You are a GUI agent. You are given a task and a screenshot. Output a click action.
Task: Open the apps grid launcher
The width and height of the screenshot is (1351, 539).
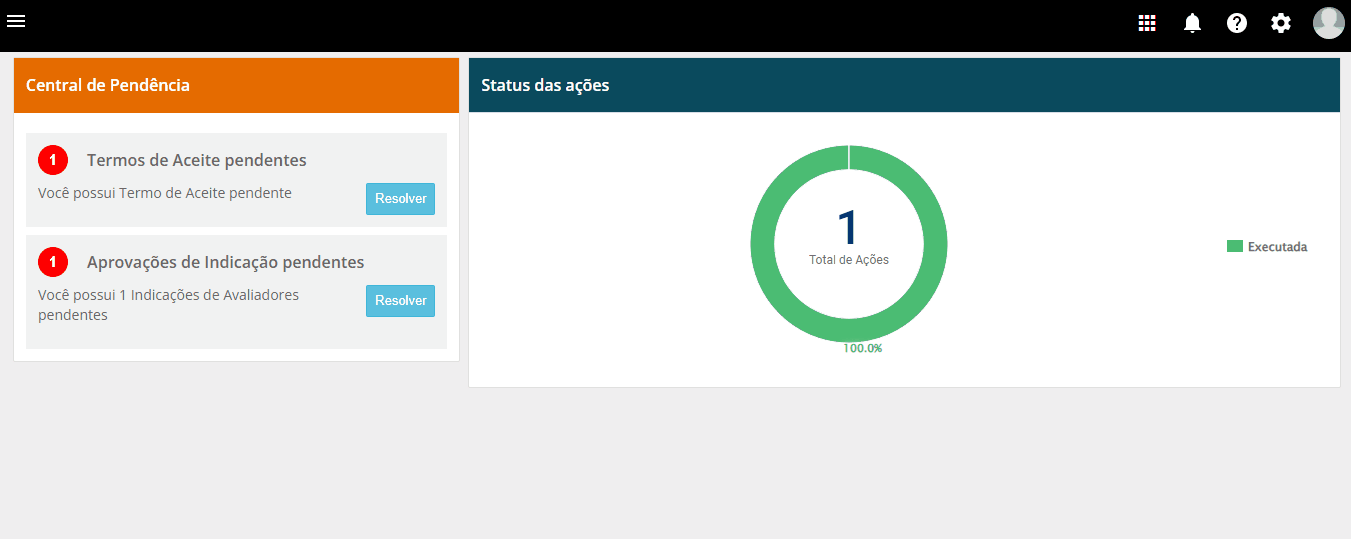coord(1147,23)
